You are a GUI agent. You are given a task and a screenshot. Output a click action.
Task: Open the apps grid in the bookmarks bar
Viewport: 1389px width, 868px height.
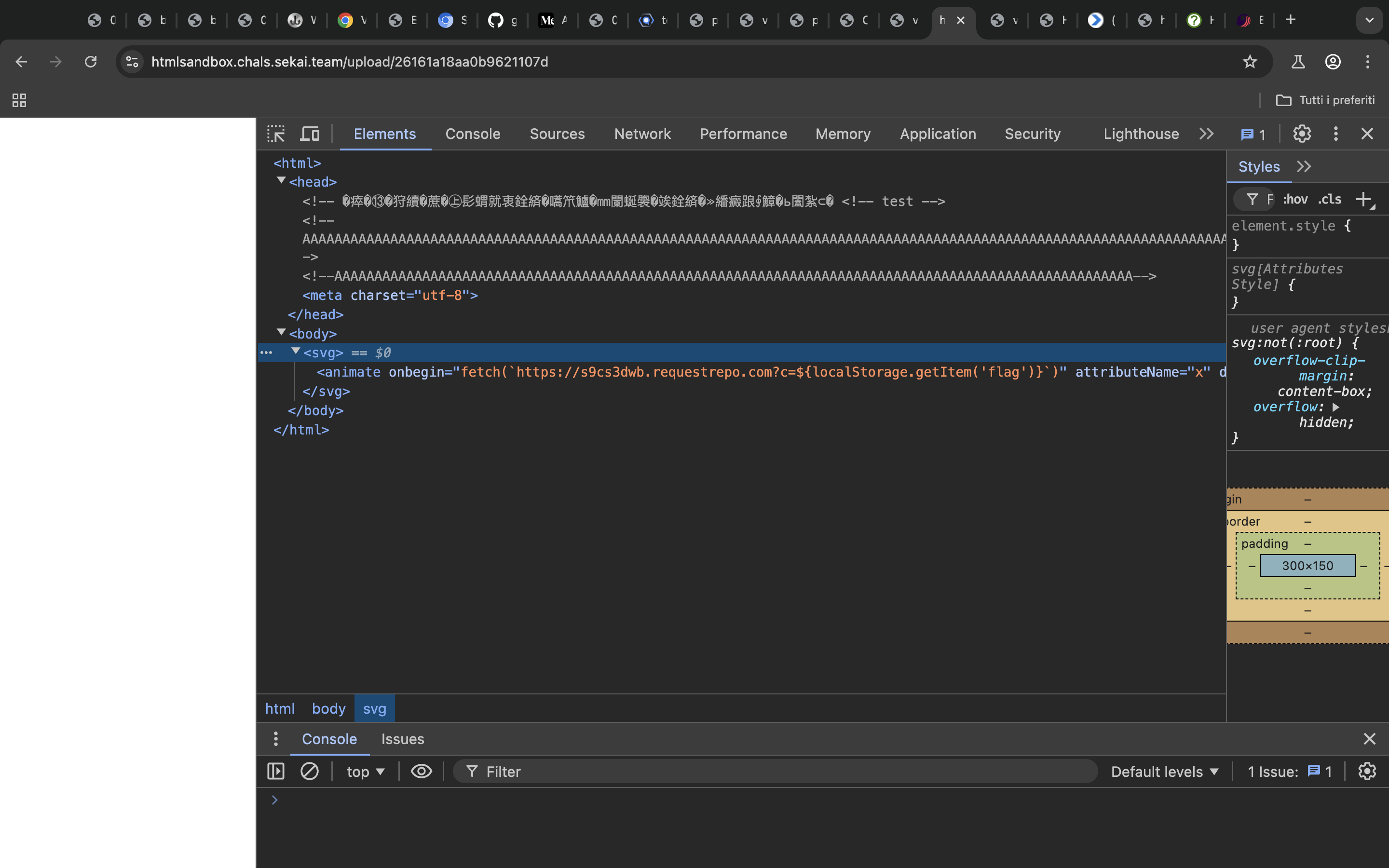(19, 100)
